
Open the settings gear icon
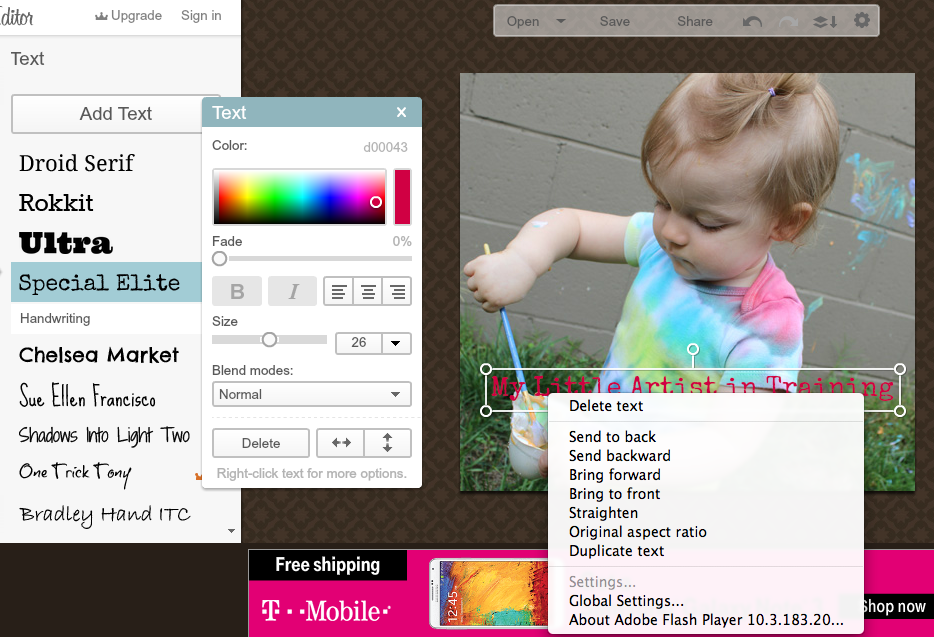pos(861,21)
